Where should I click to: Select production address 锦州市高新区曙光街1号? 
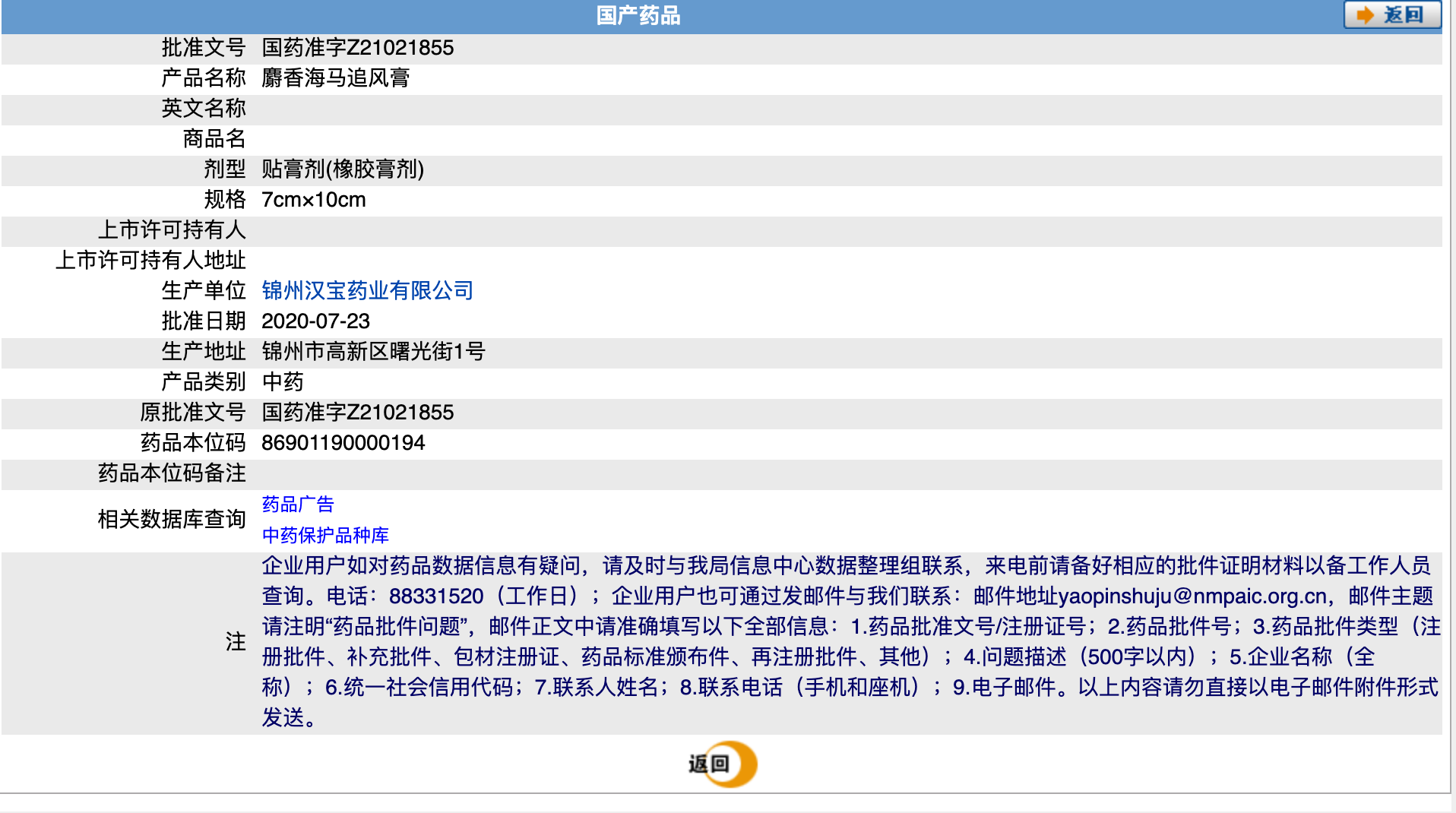(373, 352)
